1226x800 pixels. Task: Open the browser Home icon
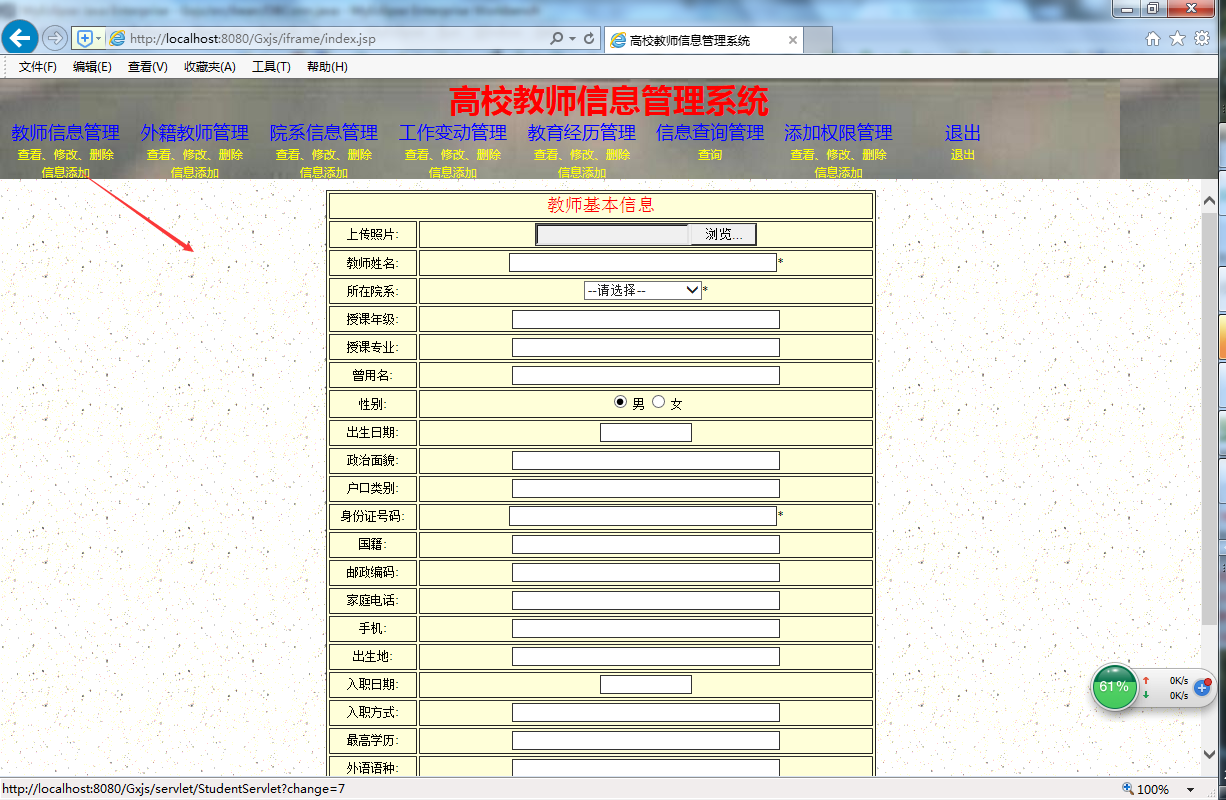[1153, 38]
